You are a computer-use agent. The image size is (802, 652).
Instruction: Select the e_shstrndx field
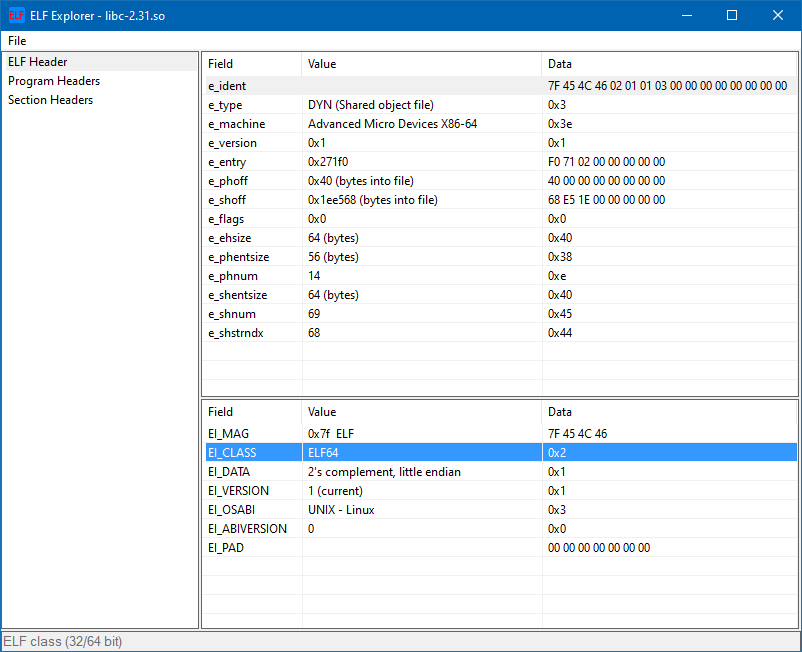tap(235, 333)
